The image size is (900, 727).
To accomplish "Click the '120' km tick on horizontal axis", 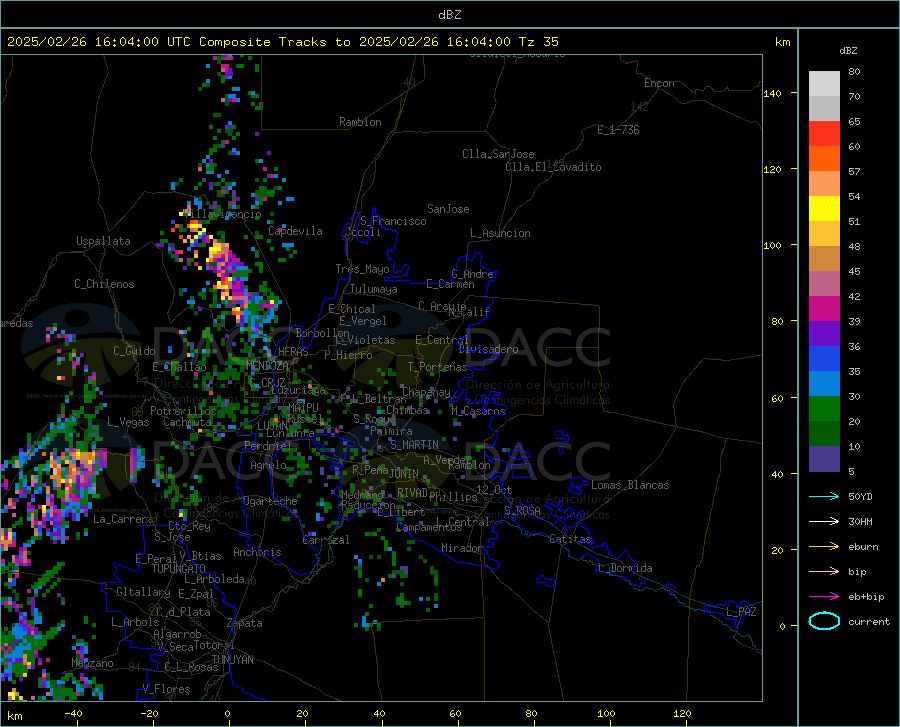I will pyautogui.click(x=682, y=713).
